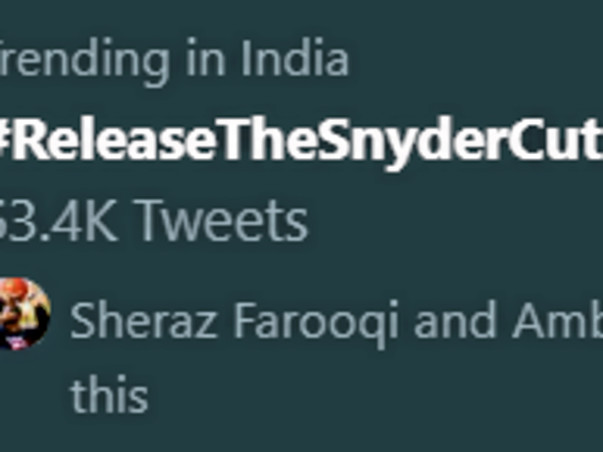Click the word Farooqi
The image size is (603, 452).
(x=316, y=323)
